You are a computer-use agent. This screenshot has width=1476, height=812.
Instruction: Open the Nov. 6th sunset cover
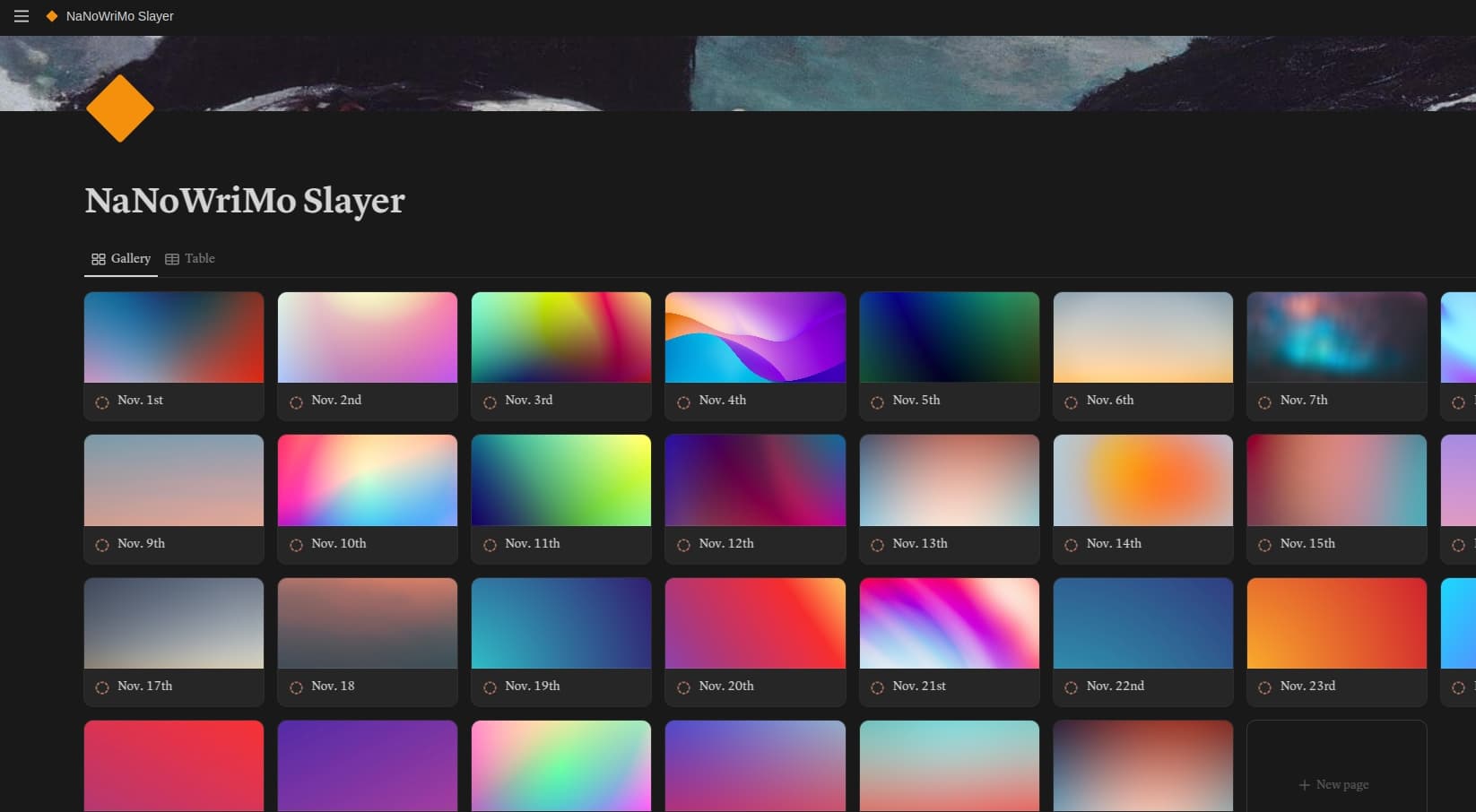point(1143,337)
